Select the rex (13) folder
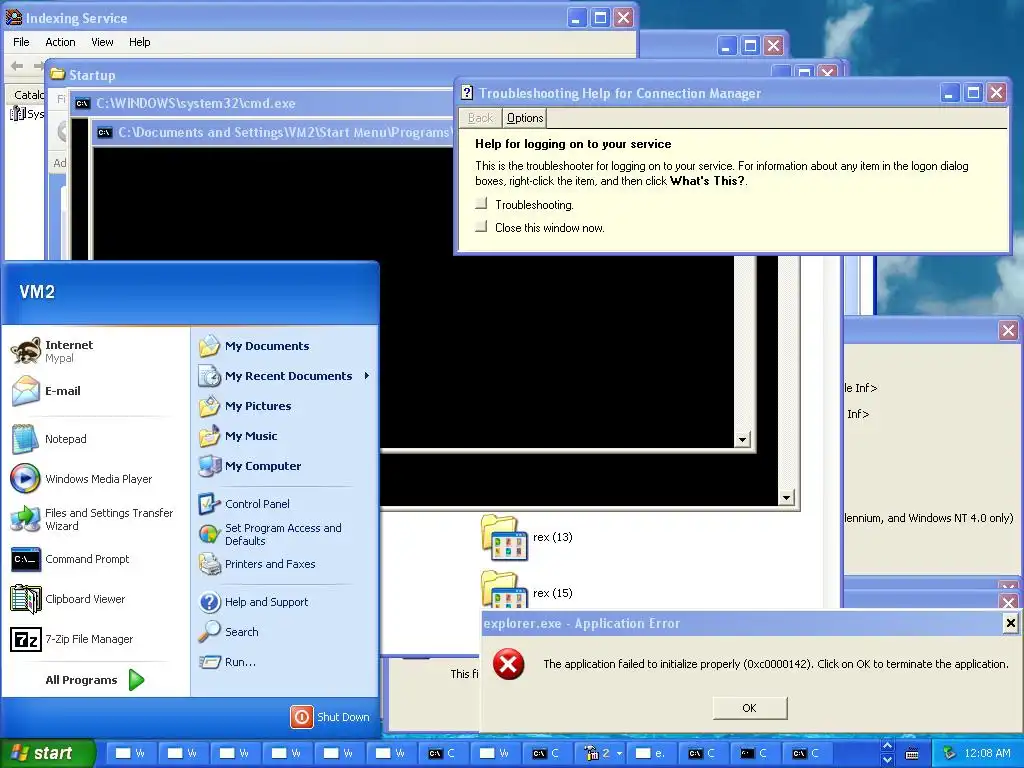The height and width of the screenshot is (768, 1024). (x=526, y=537)
